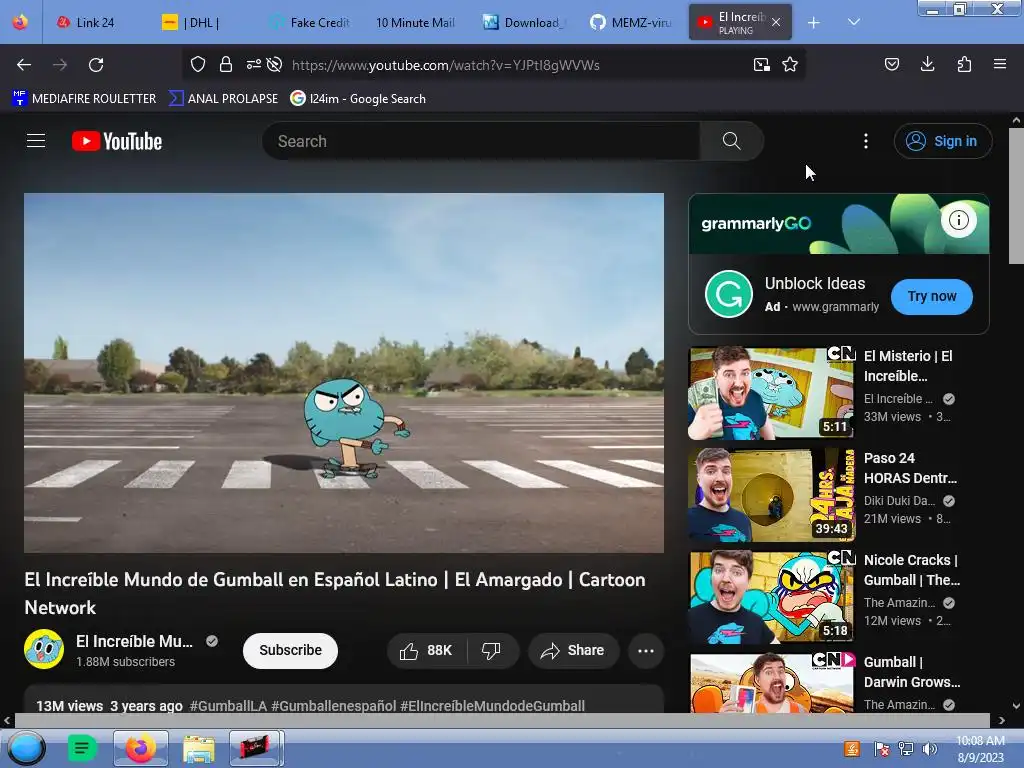Like the video with 88K likes
This screenshot has width=1024, height=768.
(426, 650)
